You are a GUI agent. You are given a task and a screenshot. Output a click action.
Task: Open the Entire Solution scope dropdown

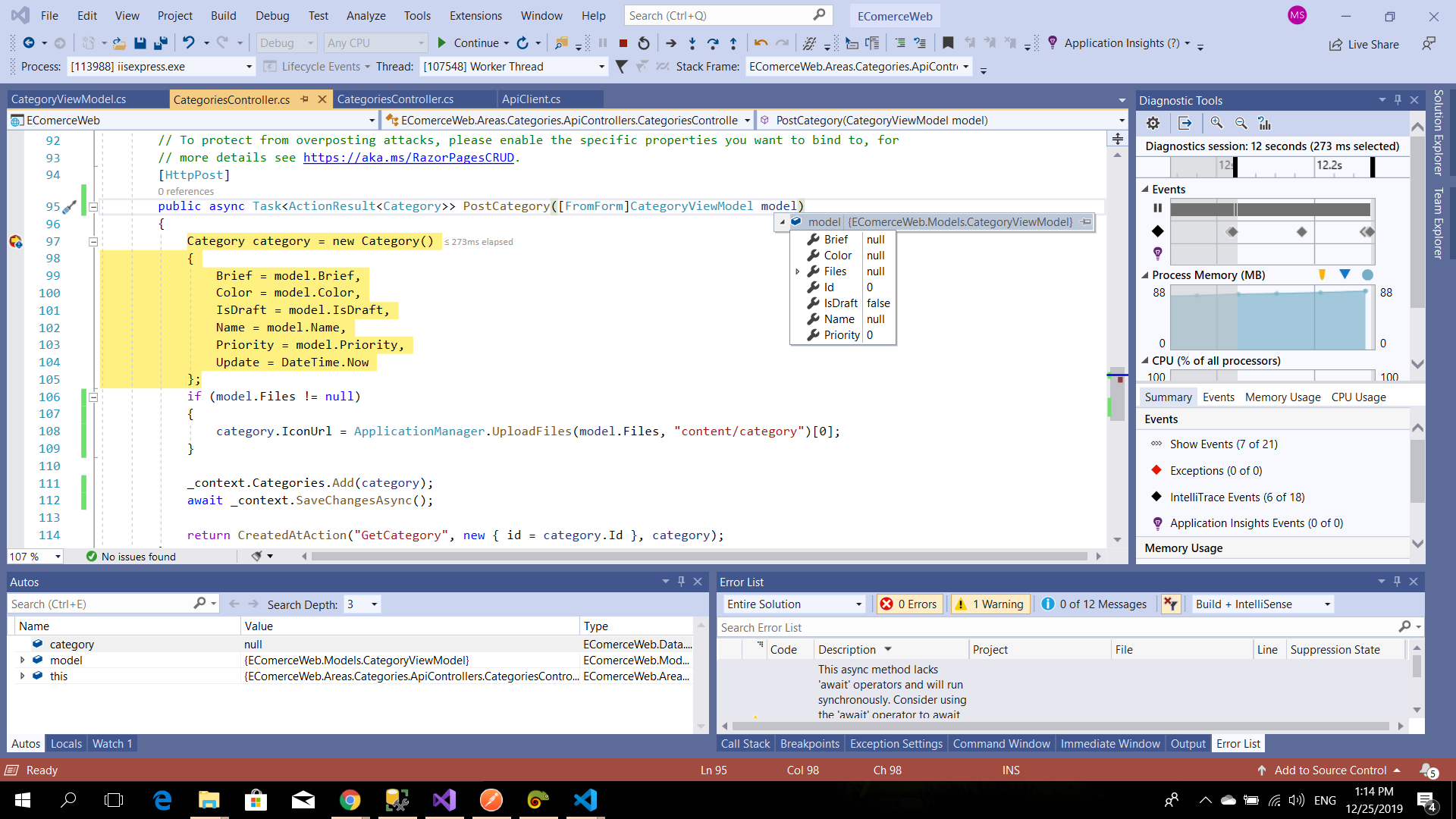coord(793,604)
